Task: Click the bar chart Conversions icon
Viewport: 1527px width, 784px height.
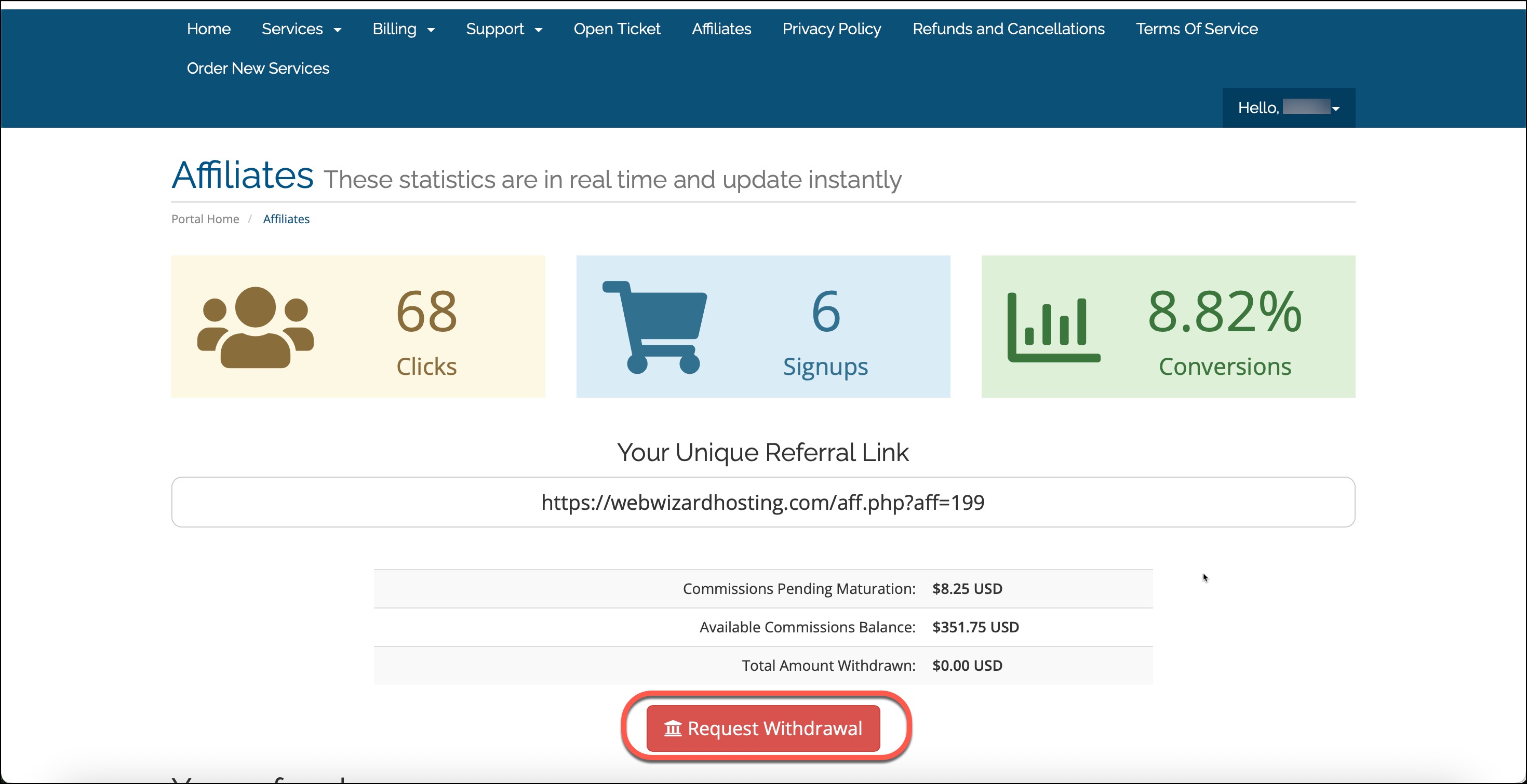Action: click(1053, 327)
